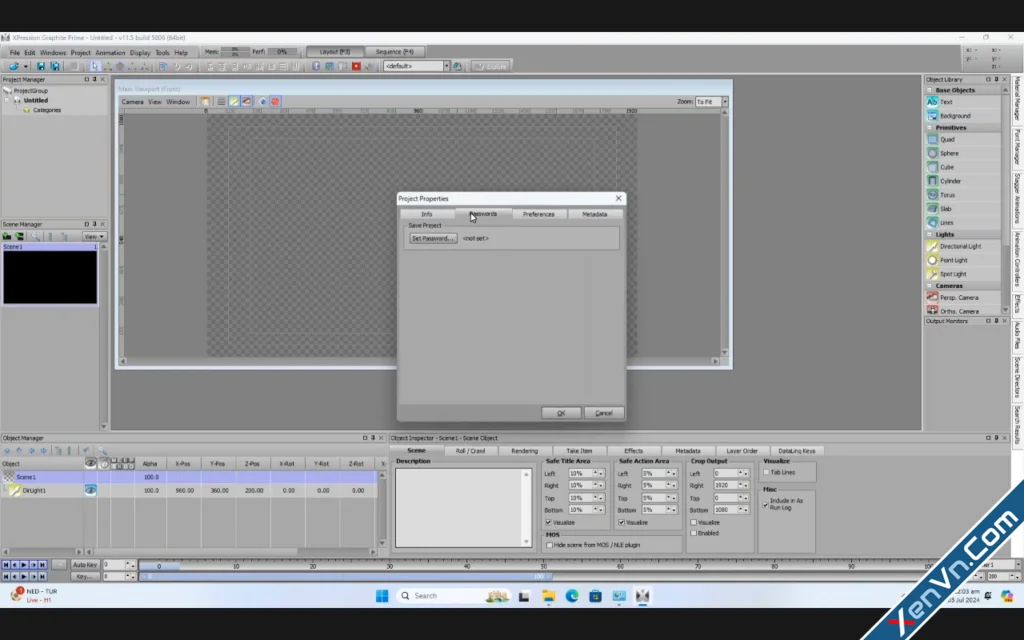Select the arrow pointer tool in toolbar
Screen dimensions: 1024x640
tap(95, 66)
